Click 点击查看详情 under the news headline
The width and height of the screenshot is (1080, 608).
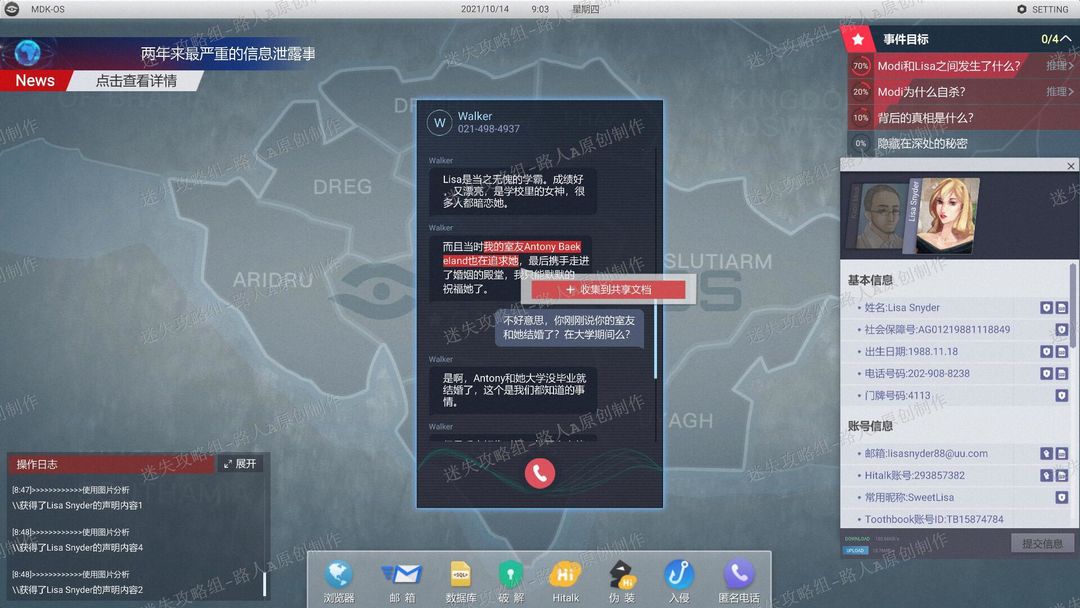click(x=136, y=81)
